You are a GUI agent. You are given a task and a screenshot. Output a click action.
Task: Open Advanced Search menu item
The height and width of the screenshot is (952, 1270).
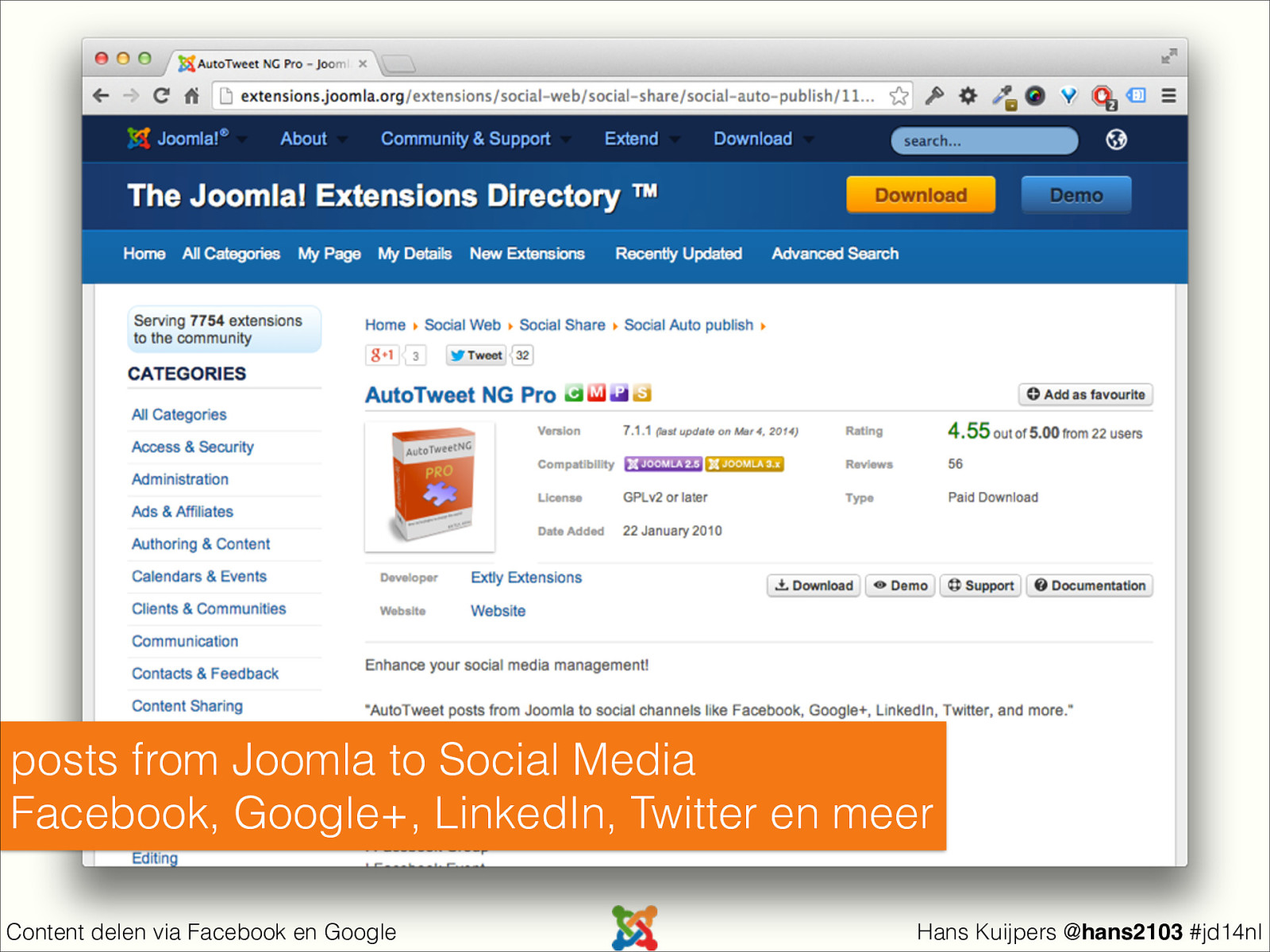coord(835,254)
